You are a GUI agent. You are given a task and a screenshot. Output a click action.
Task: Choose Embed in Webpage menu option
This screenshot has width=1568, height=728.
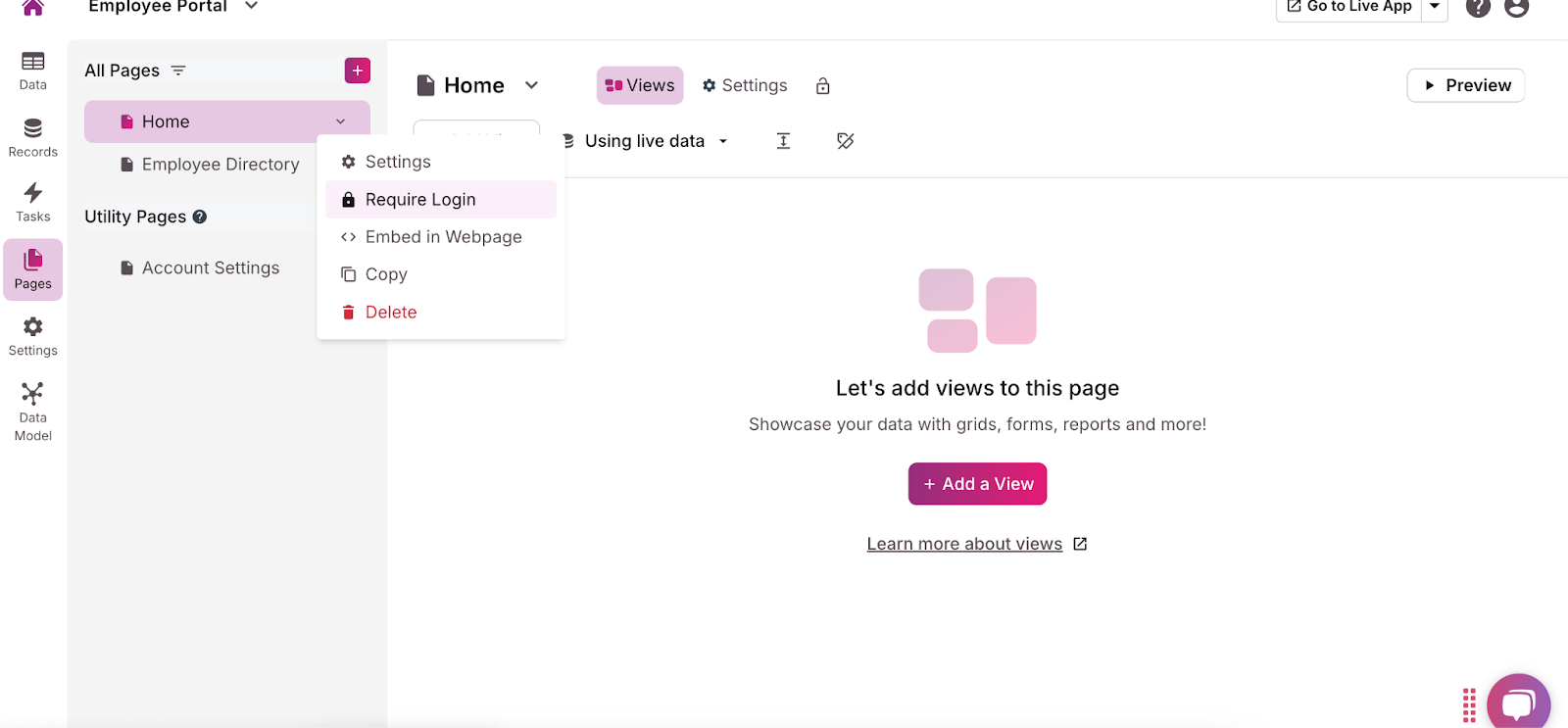click(x=443, y=237)
